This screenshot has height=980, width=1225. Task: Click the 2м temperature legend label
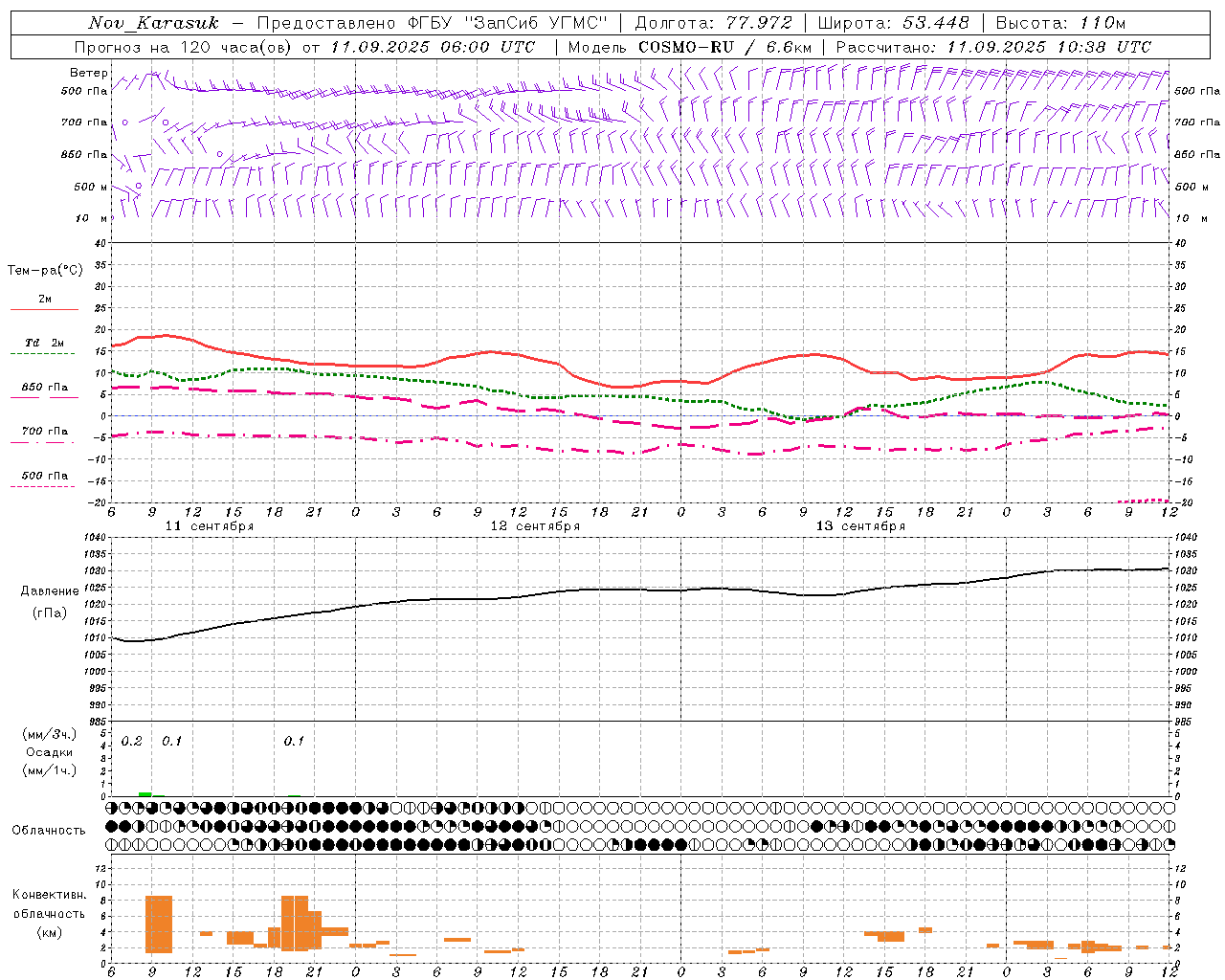click(45, 300)
